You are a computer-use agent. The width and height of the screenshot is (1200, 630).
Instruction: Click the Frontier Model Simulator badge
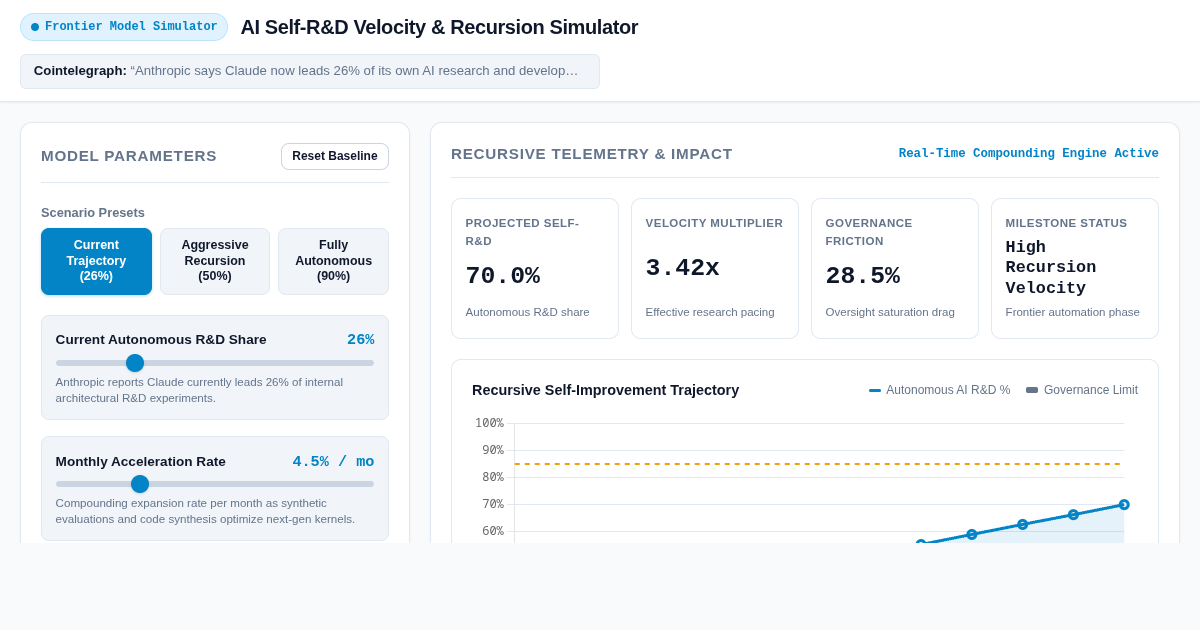[x=124, y=27]
